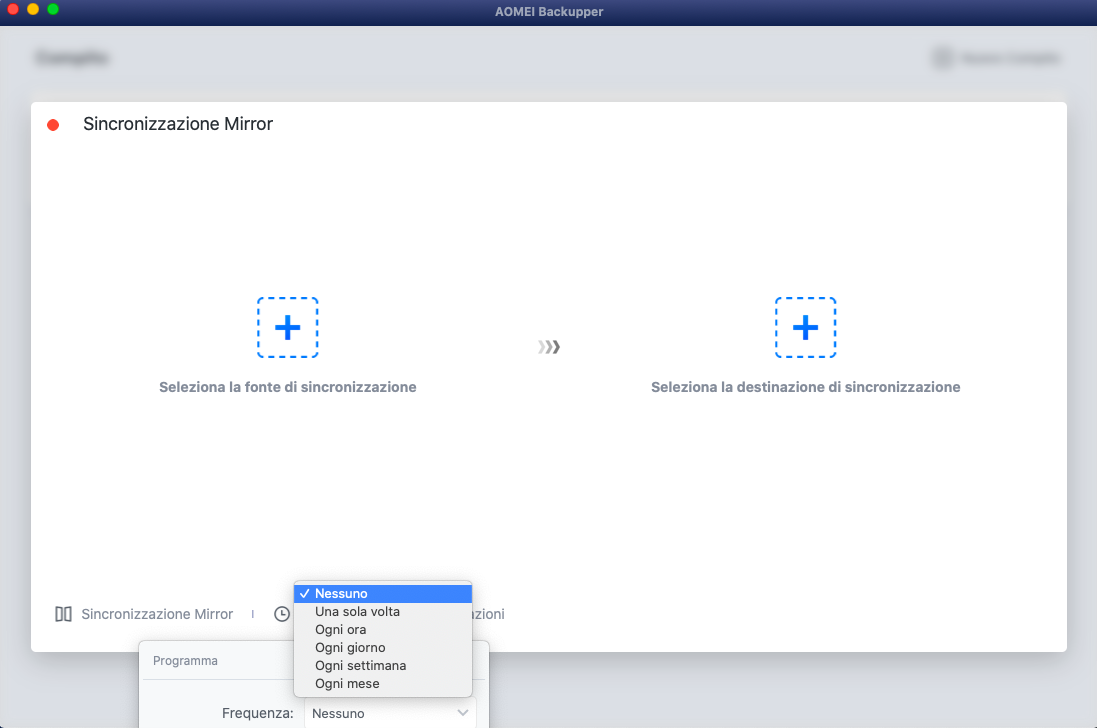Click the clock schedule icon
This screenshot has height=728, width=1097.
click(x=282, y=614)
